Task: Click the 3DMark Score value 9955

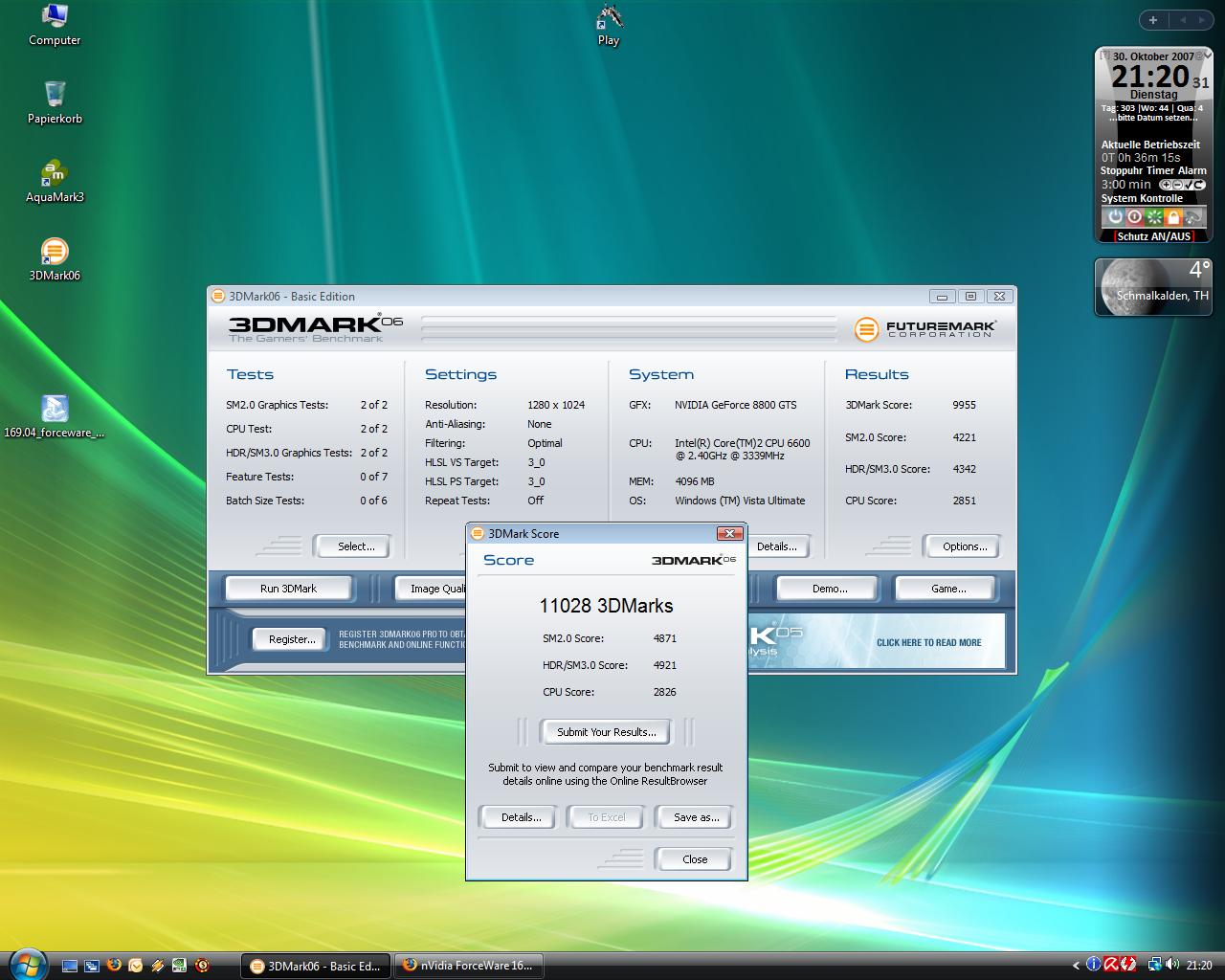Action: click(964, 405)
